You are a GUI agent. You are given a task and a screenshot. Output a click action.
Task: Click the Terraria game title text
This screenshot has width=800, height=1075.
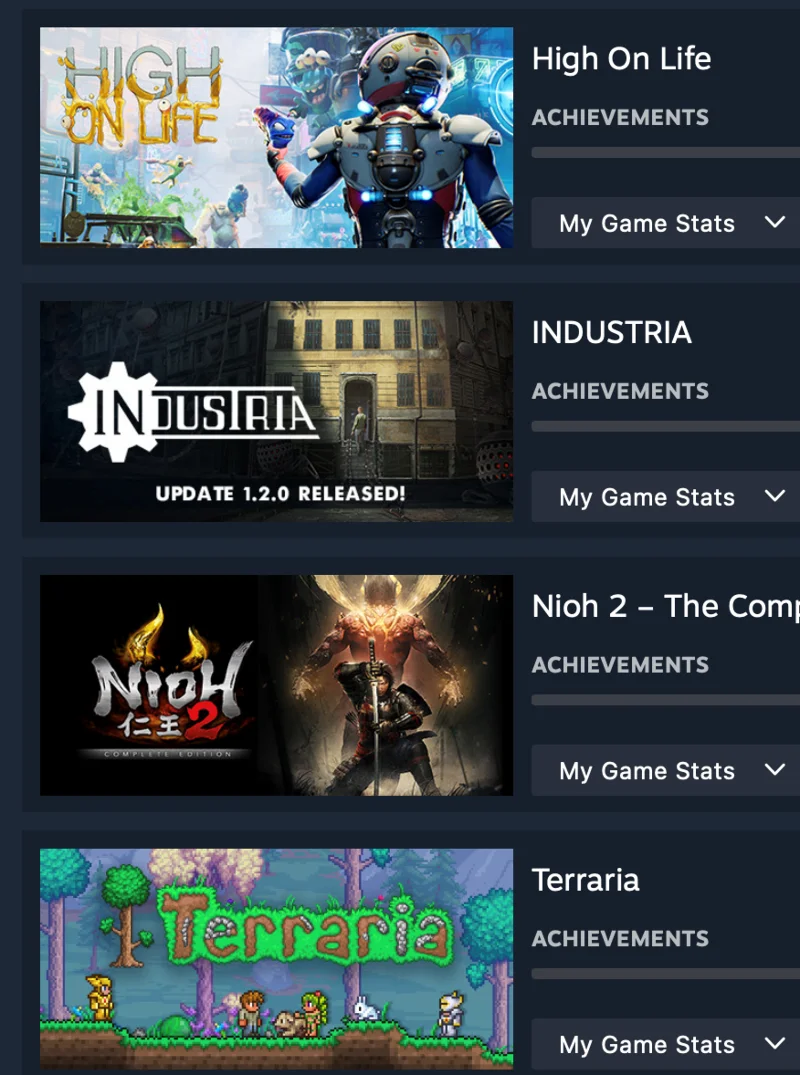[x=585, y=880]
